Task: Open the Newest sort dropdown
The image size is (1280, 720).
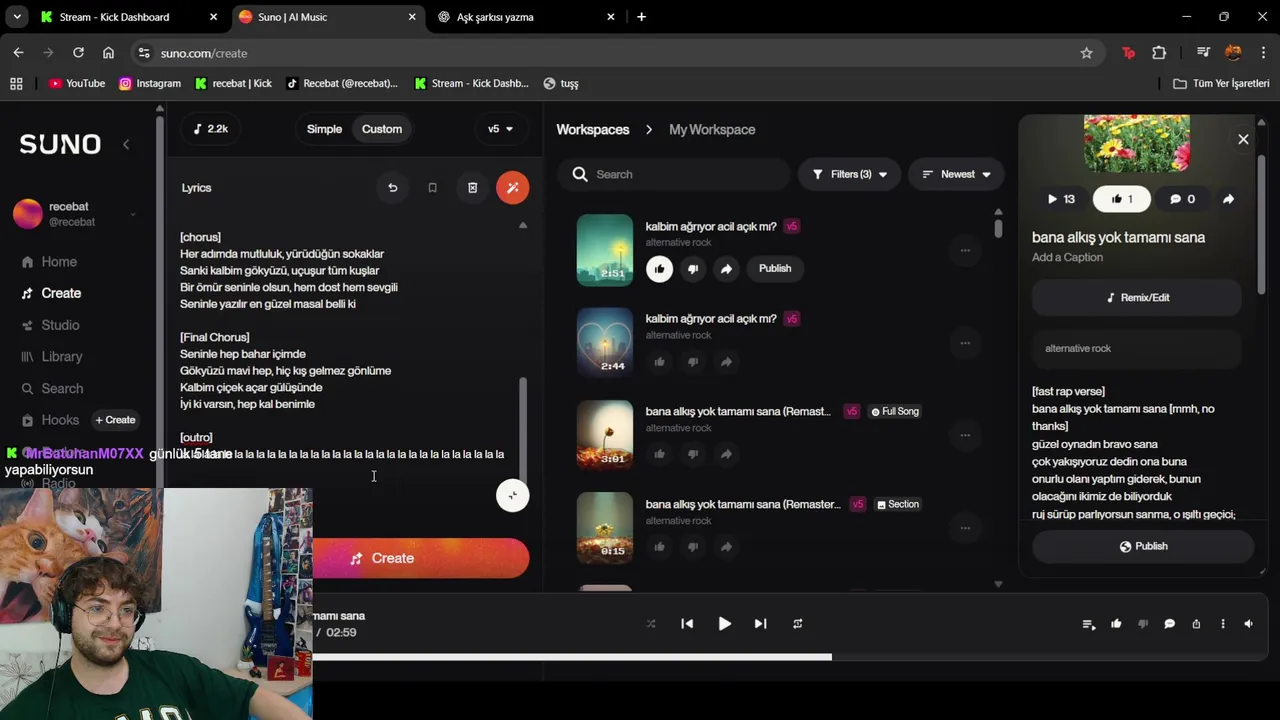Action: [956, 174]
